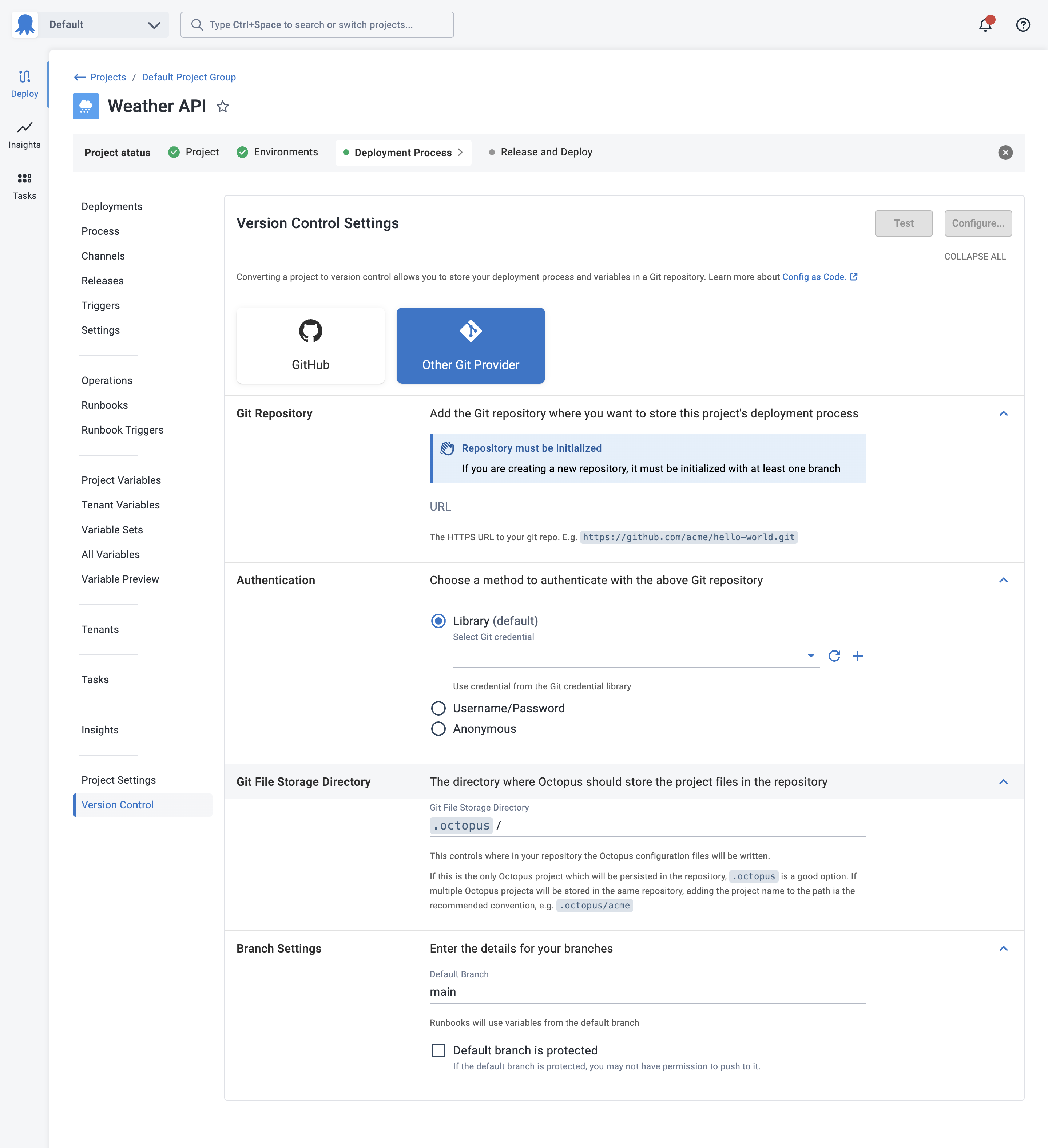Screen dimensions: 1048x1148
Task: Click COLLAPSE ALL
Action: (x=975, y=256)
